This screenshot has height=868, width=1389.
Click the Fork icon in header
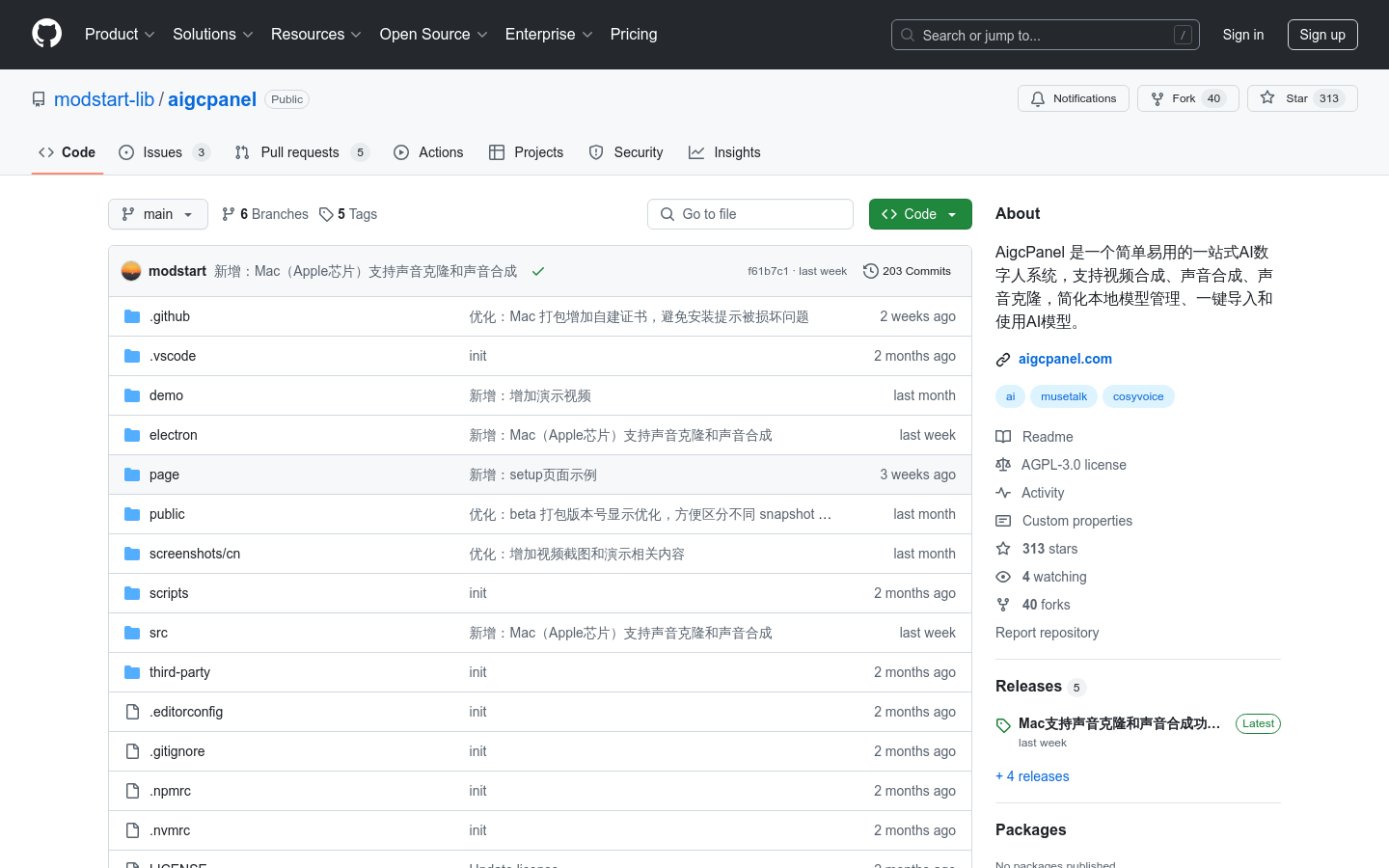pos(1157,98)
